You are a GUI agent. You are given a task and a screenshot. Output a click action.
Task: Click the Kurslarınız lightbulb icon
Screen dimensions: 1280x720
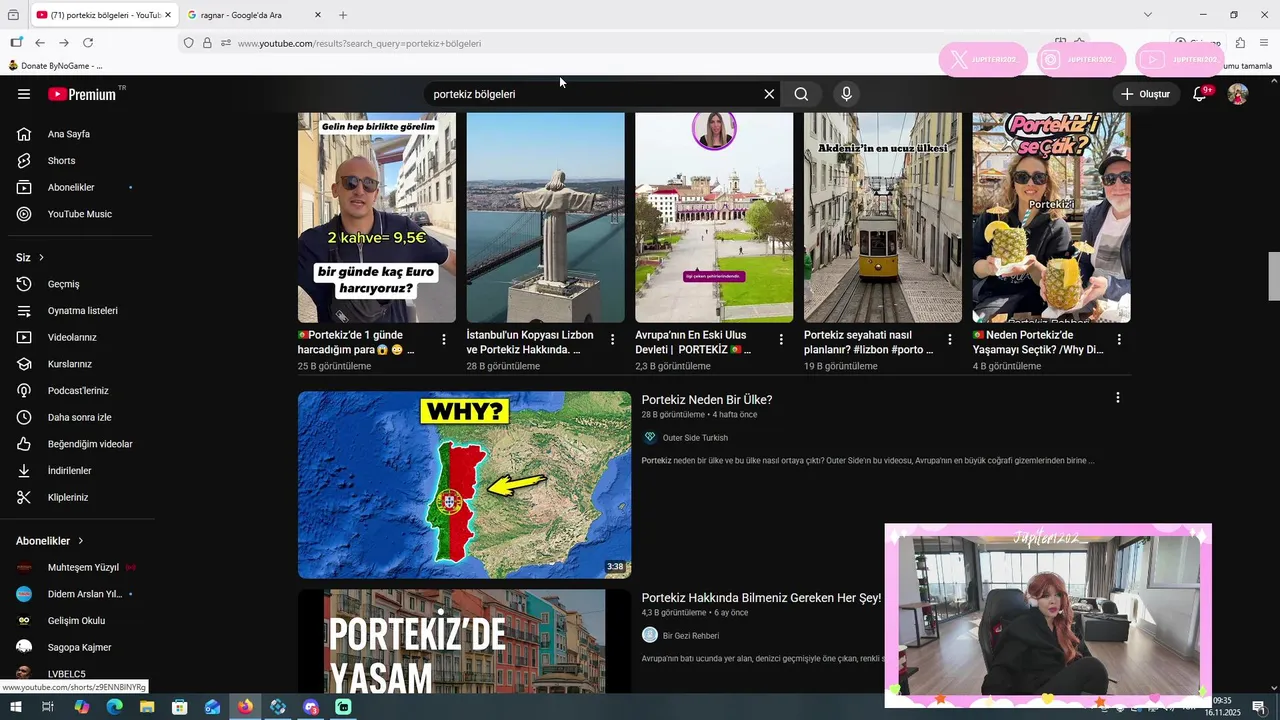pos(24,364)
